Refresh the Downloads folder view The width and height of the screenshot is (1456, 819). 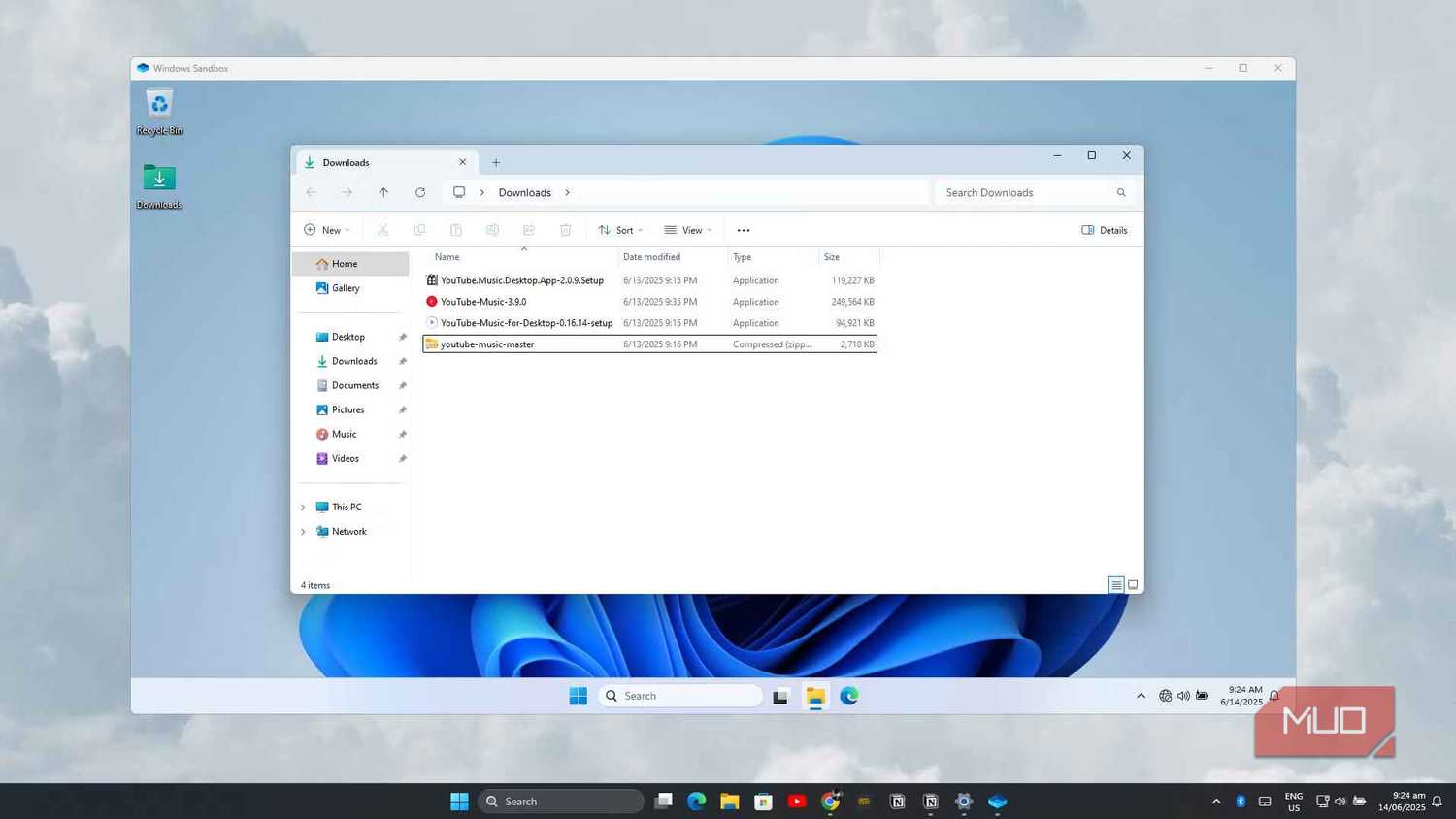[420, 192]
